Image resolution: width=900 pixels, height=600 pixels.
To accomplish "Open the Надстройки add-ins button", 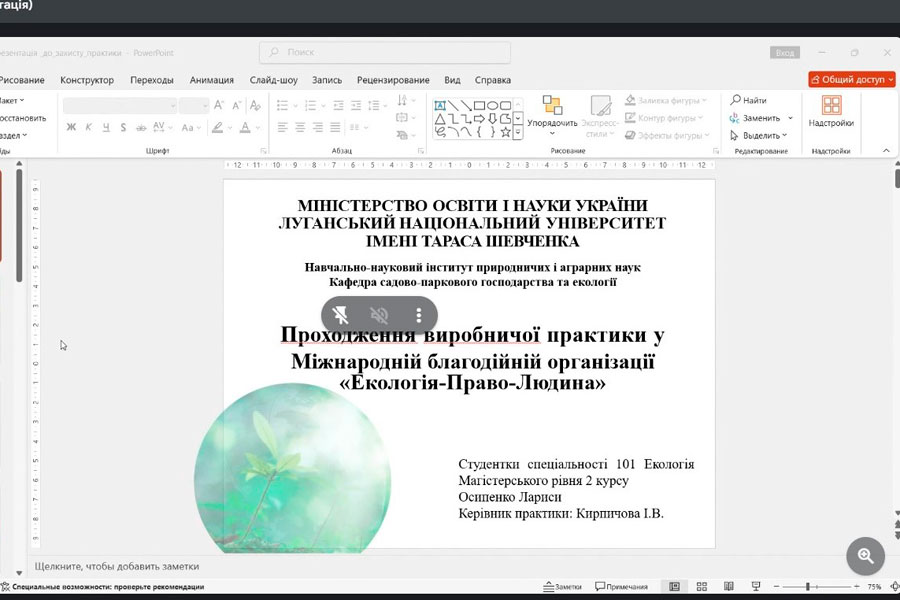I will pos(831,111).
